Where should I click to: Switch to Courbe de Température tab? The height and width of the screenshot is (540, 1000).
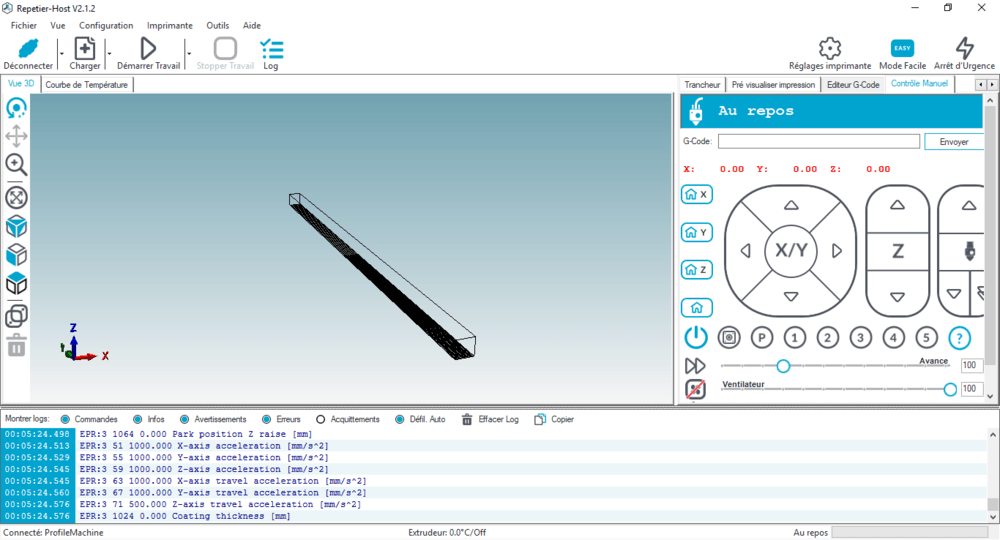pyautogui.click(x=87, y=85)
